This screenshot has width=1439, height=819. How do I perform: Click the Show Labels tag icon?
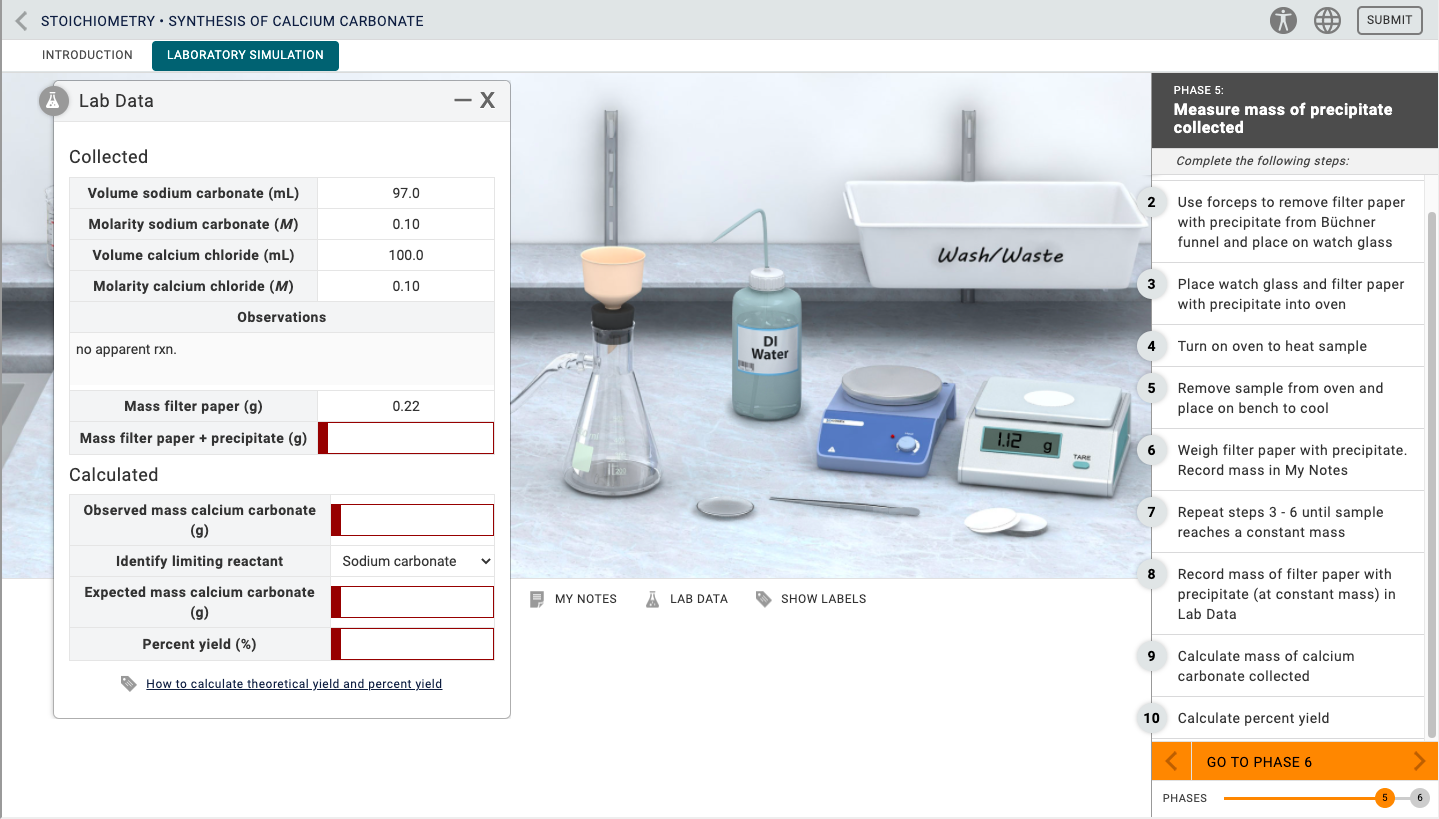(764, 599)
